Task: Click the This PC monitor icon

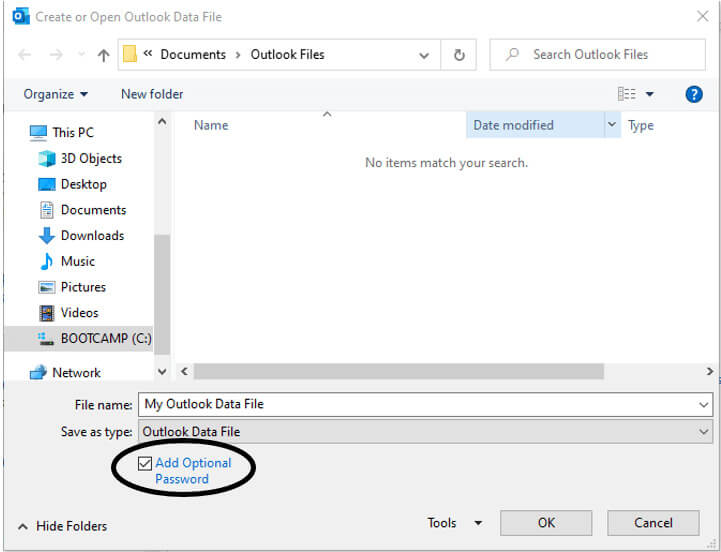Action: click(38, 133)
